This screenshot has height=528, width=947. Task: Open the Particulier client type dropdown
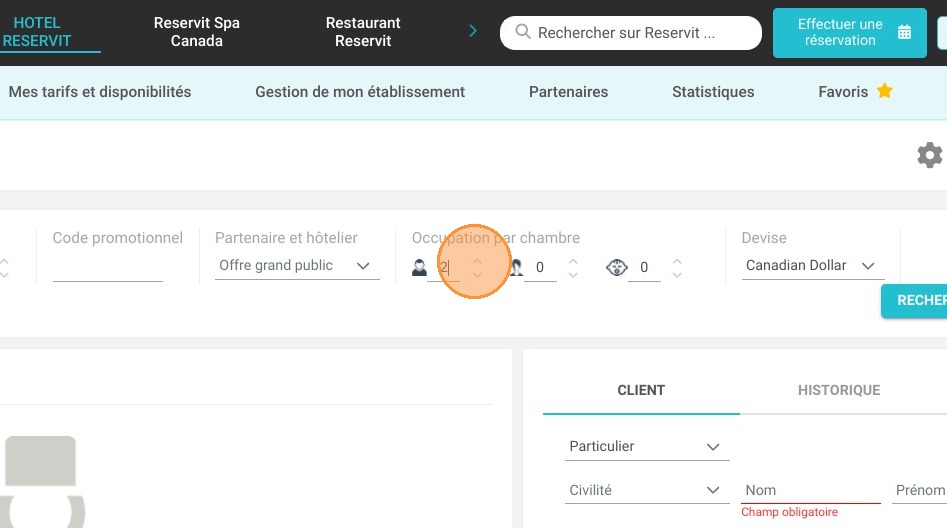tap(647, 446)
